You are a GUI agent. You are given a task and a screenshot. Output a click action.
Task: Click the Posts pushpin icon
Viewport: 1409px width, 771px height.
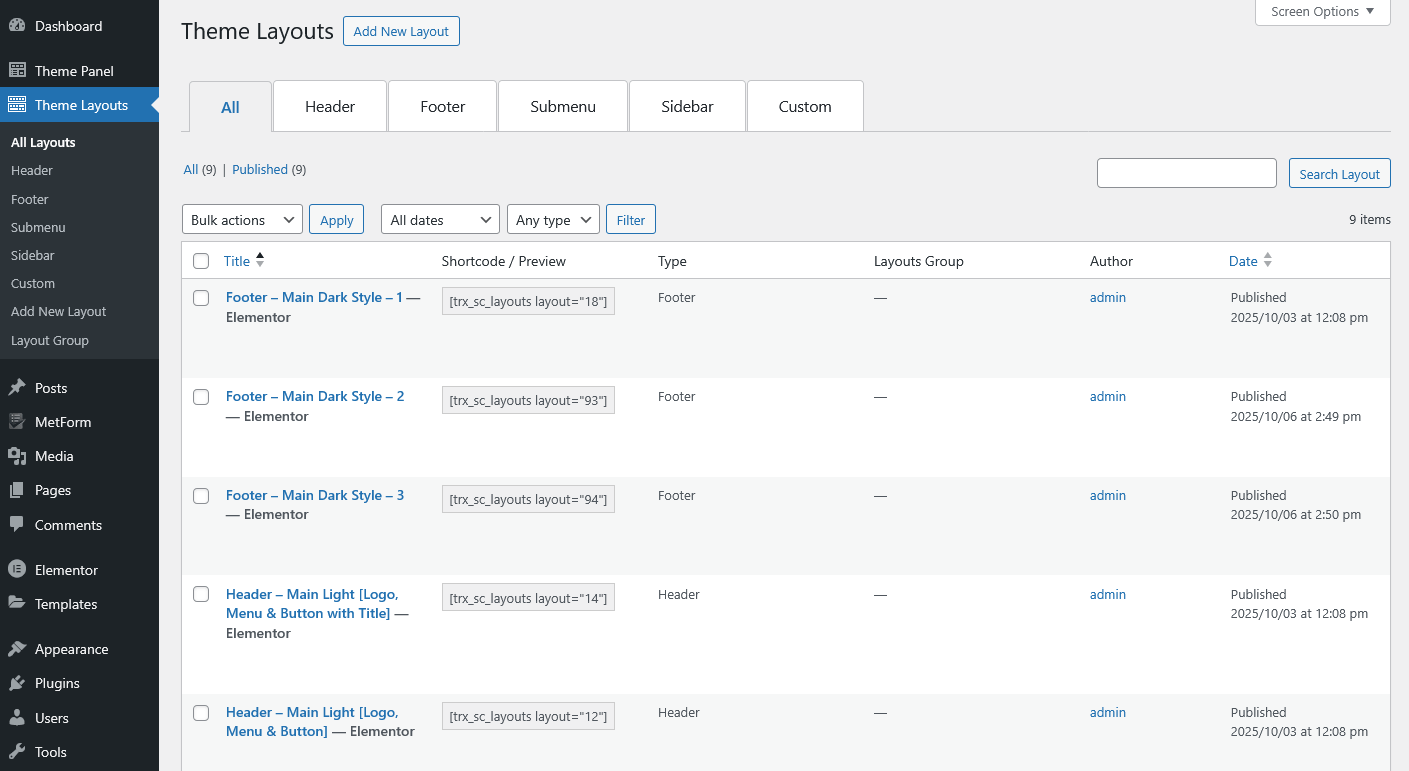(17, 388)
